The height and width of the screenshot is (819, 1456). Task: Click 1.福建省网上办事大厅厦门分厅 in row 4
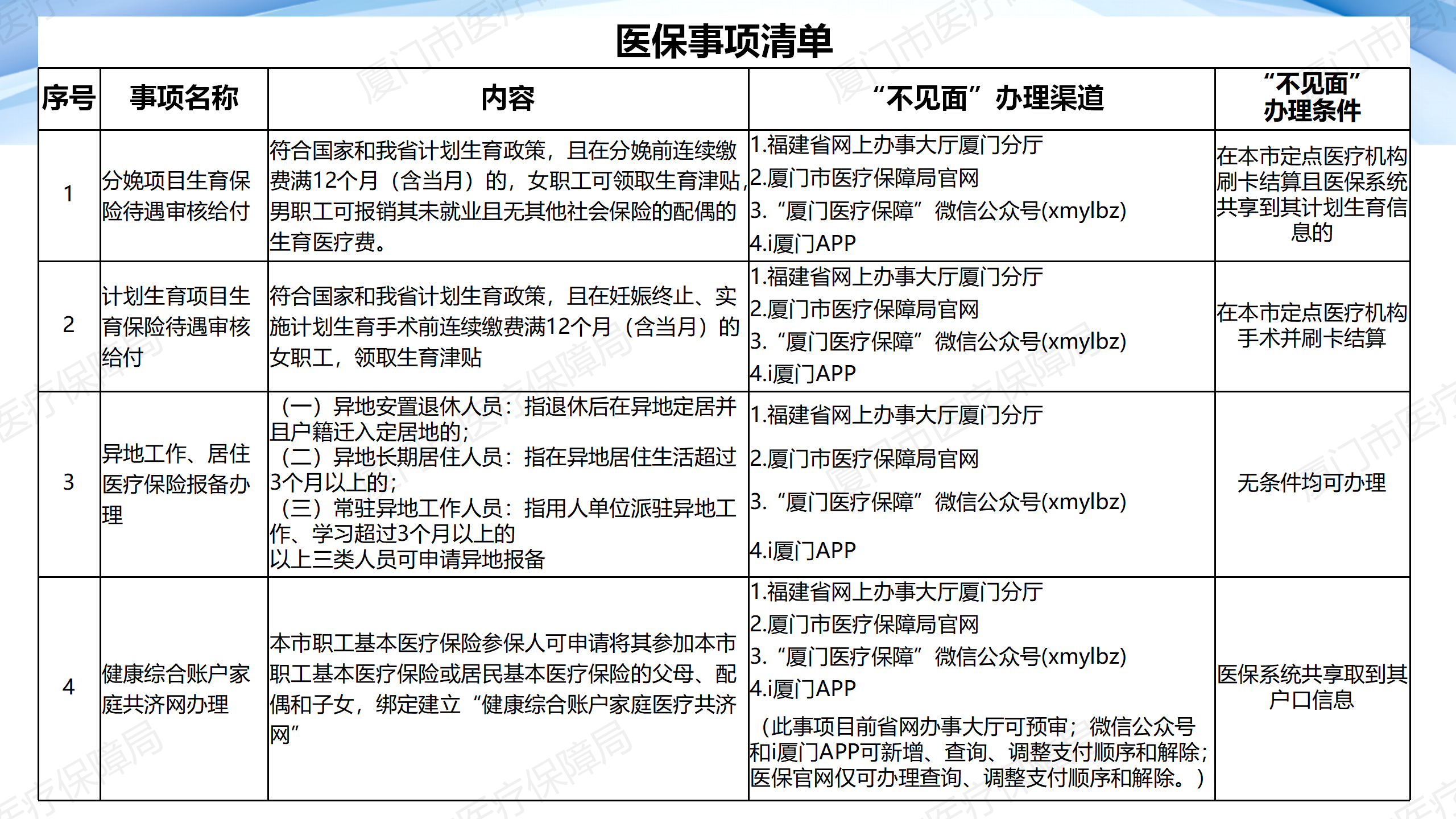point(896,592)
